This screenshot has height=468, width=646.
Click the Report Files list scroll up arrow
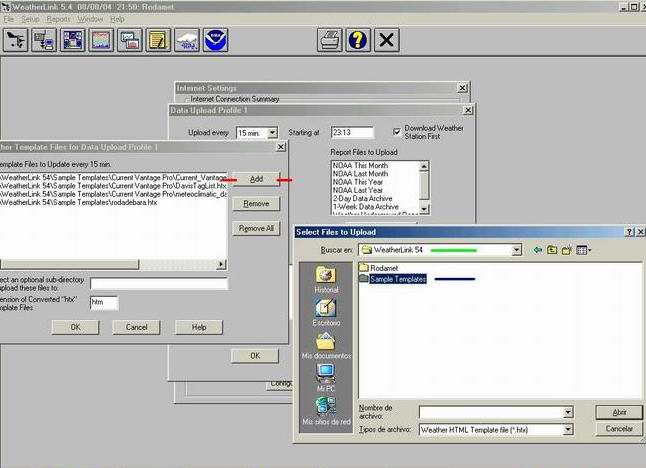424,166
